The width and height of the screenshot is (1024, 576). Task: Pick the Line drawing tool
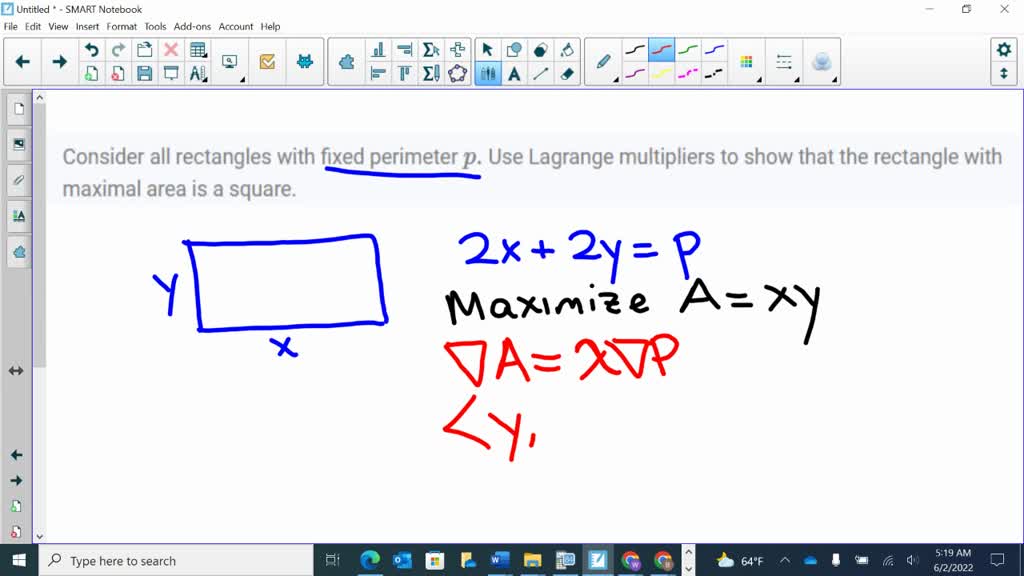pos(541,73)
